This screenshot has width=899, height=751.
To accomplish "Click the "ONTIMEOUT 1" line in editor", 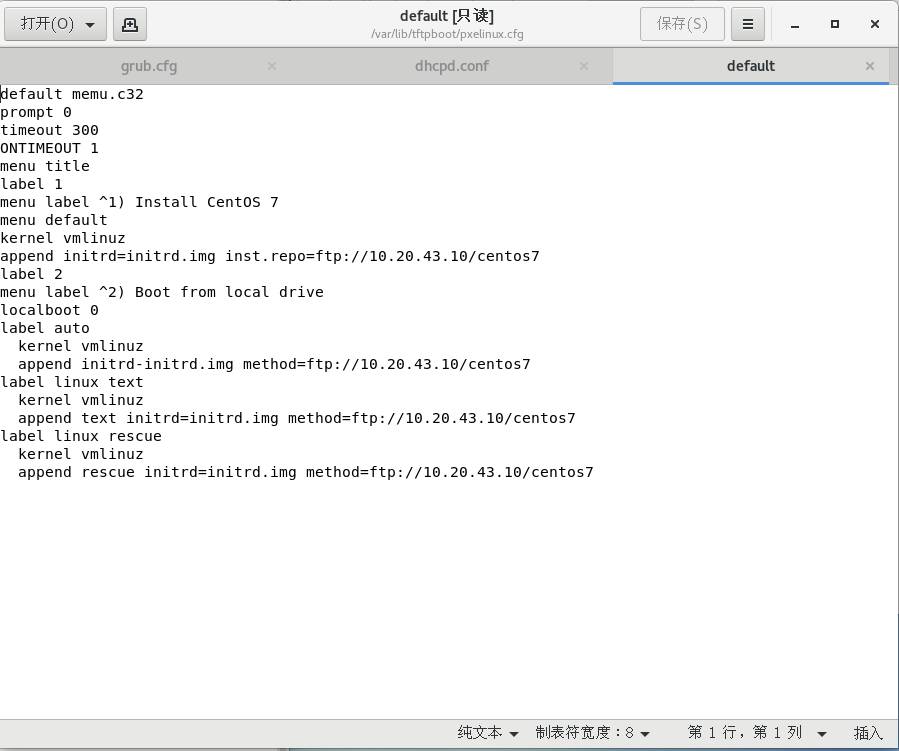I will [x=50, y=148].
